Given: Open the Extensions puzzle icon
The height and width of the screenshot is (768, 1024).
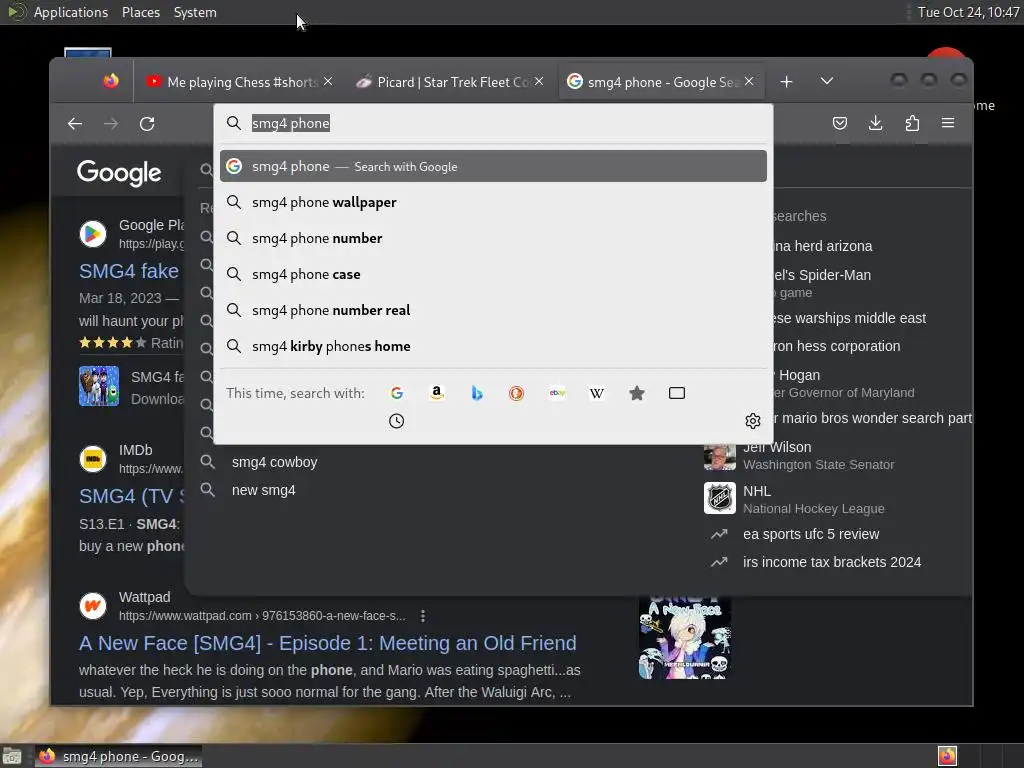Looking at the screenshot, I should tap(912, 123).
